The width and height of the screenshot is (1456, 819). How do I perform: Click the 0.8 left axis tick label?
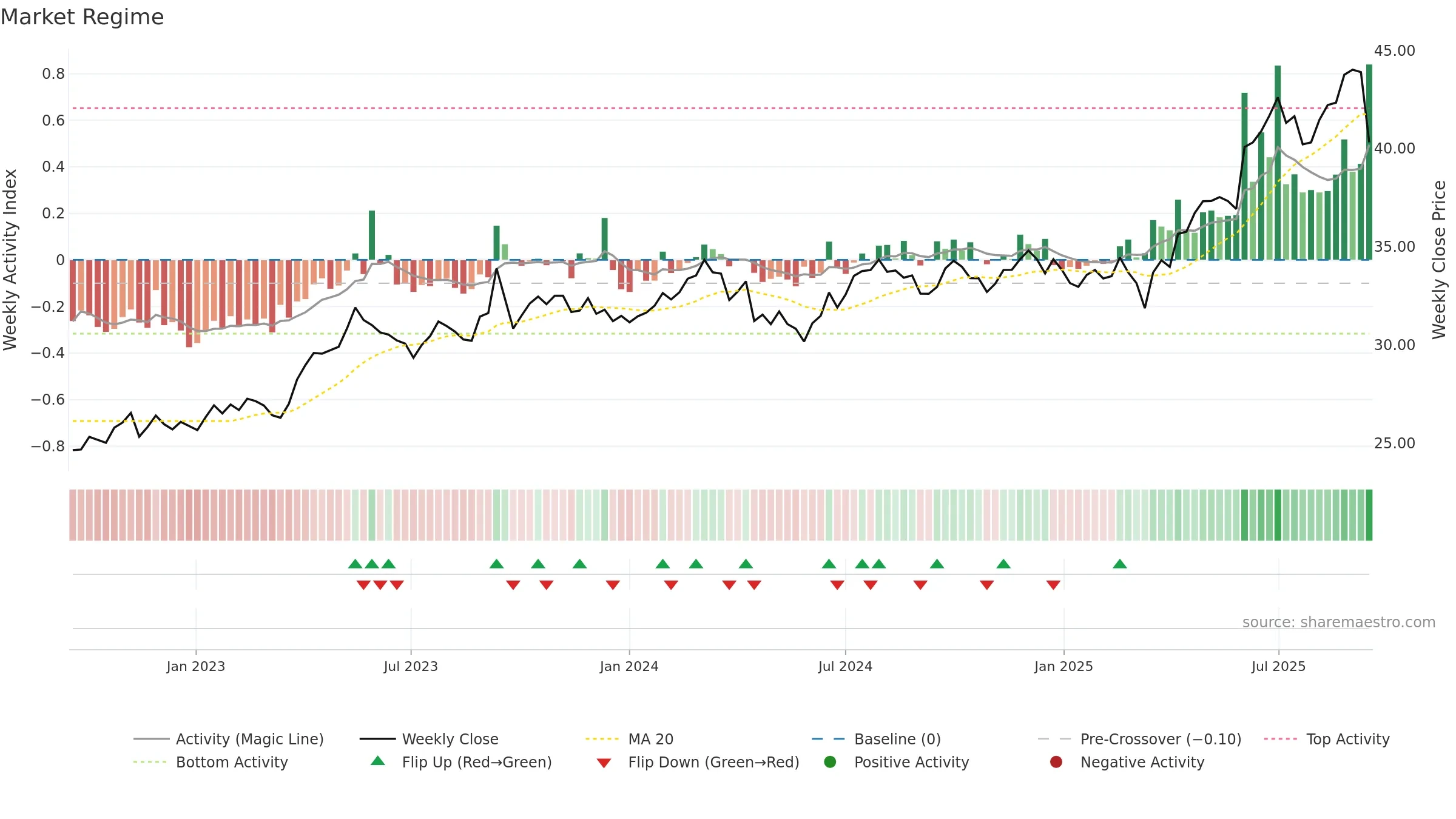(53, 74)
